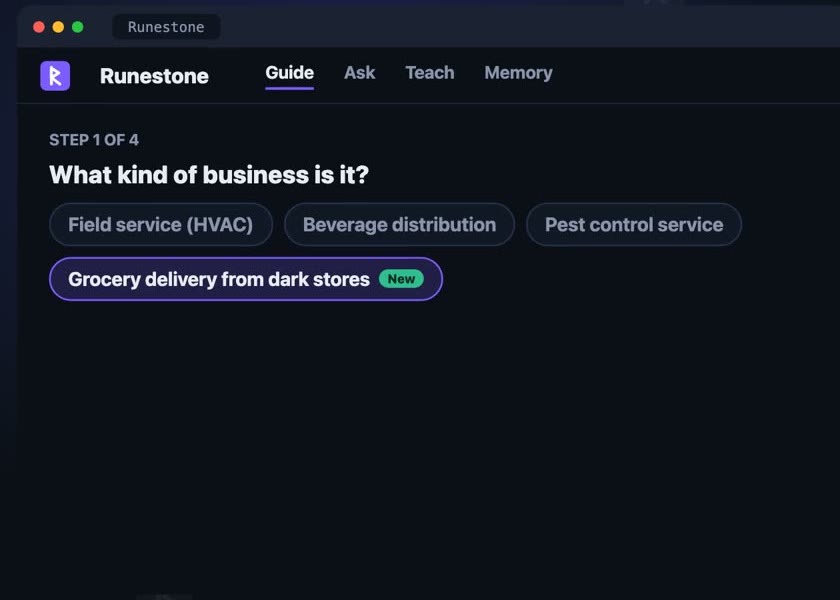This screenshot has width=840, height=600.
Task: Open the Memory tab
Action: pyautogui.click(x=518, y=73)
